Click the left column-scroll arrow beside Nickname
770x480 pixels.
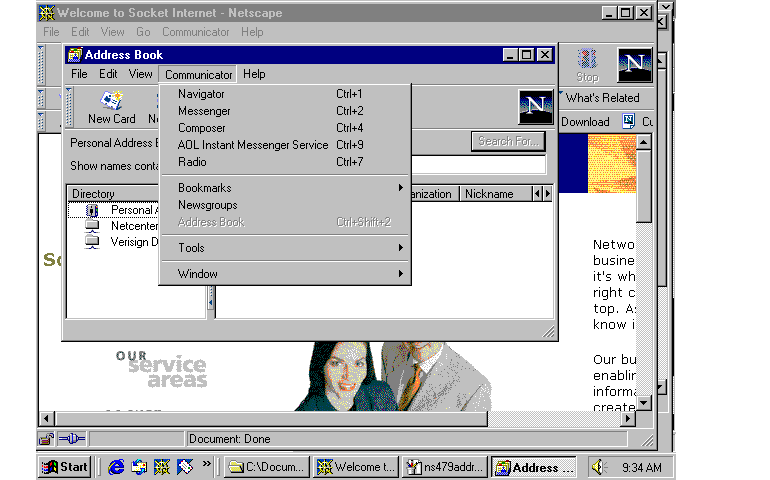tap(537, 194)
